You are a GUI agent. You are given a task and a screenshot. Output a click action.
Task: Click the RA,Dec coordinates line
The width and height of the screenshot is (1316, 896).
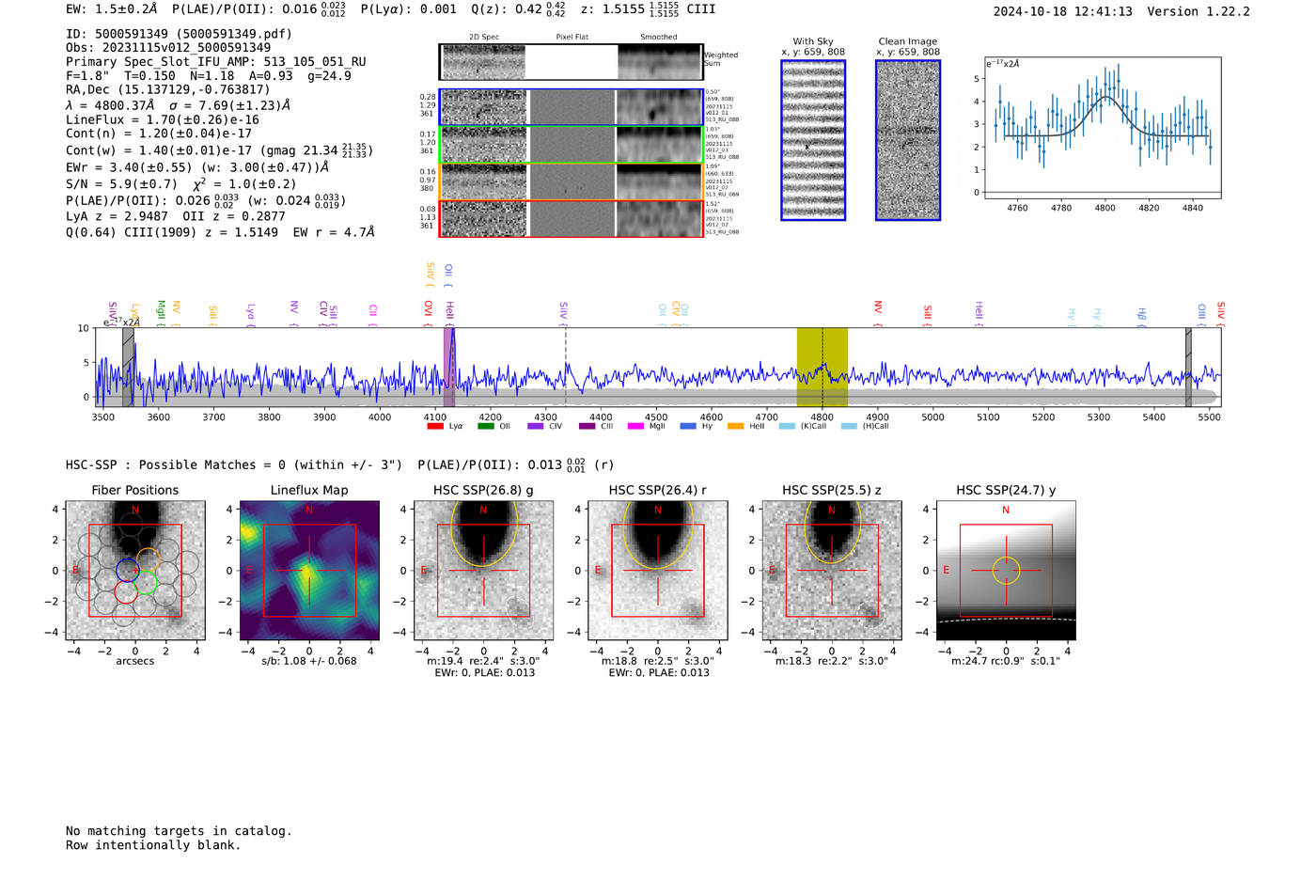pyautogui.click(x=168, y=90)
